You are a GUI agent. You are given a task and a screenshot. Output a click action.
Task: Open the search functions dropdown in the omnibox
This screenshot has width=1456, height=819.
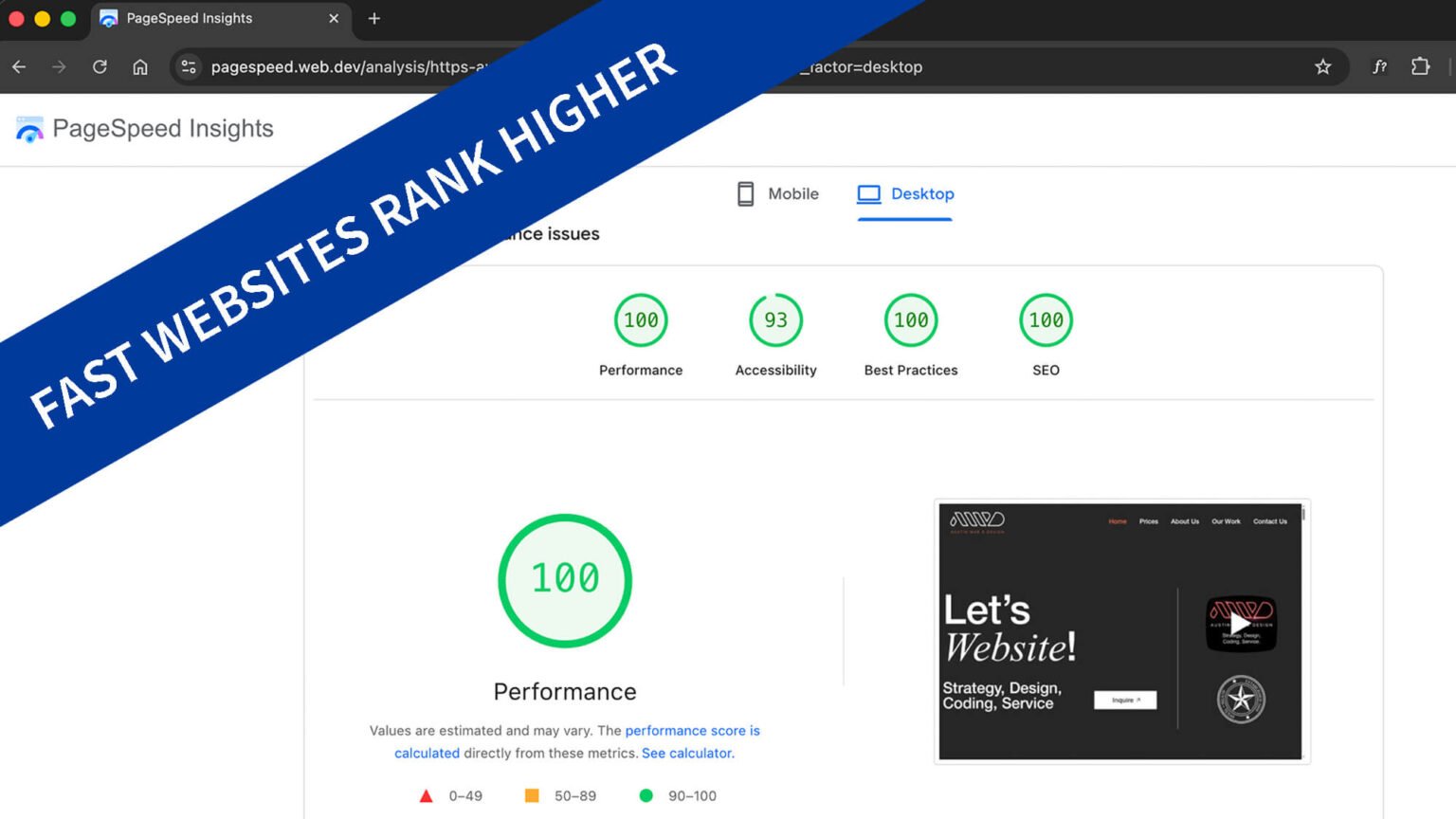click(1380, 66)
